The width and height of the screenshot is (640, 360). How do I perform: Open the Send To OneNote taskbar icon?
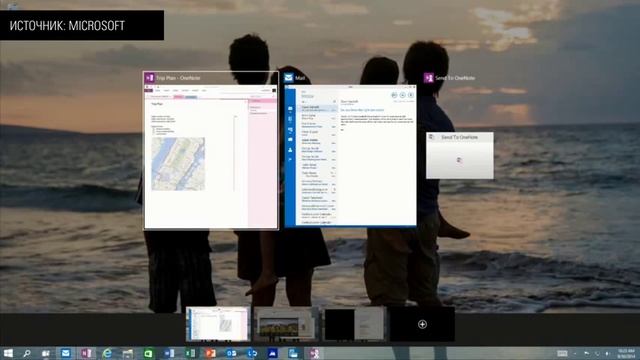[314, 353]
